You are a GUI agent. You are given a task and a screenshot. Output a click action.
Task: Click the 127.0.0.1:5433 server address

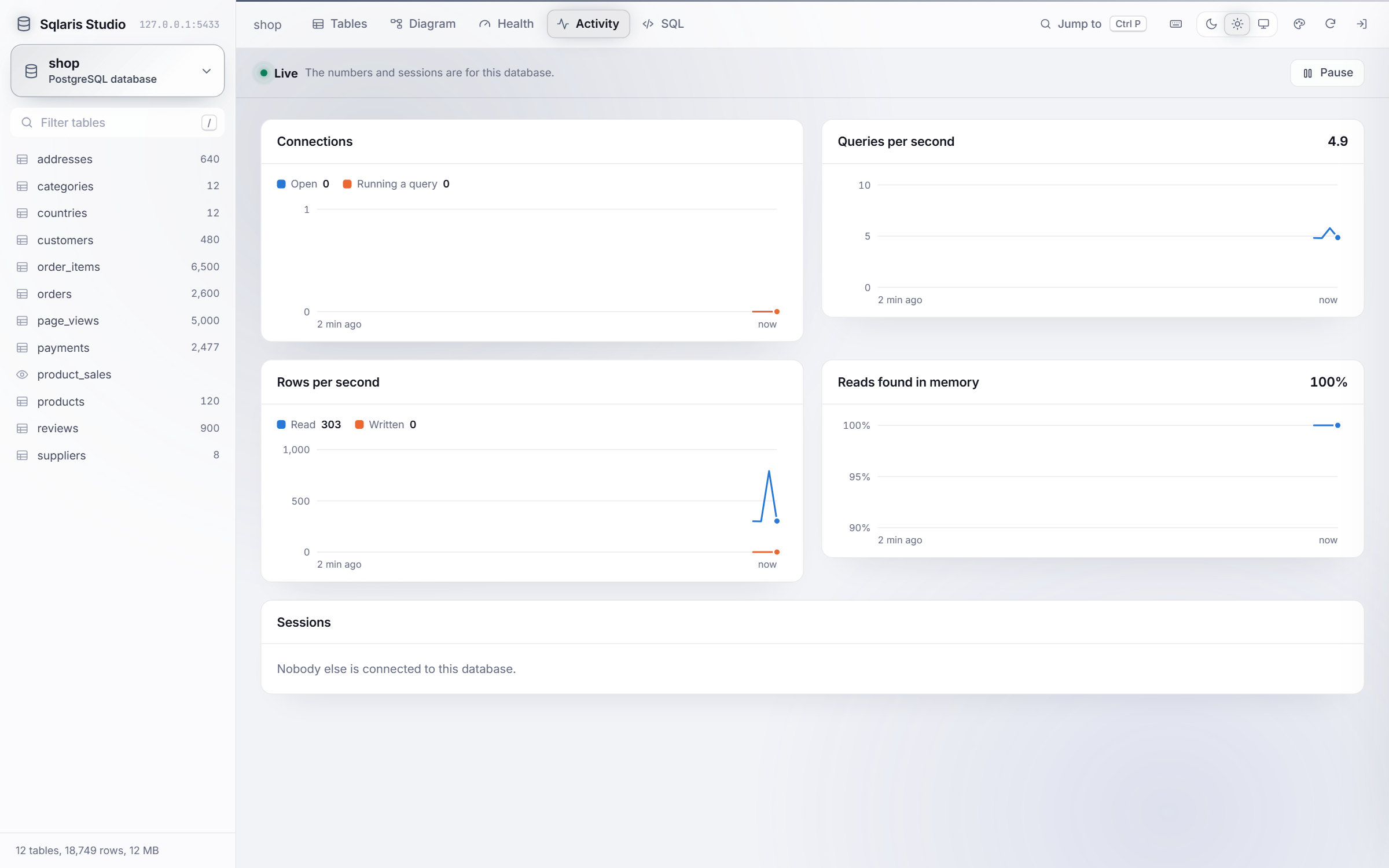(179, 24)
